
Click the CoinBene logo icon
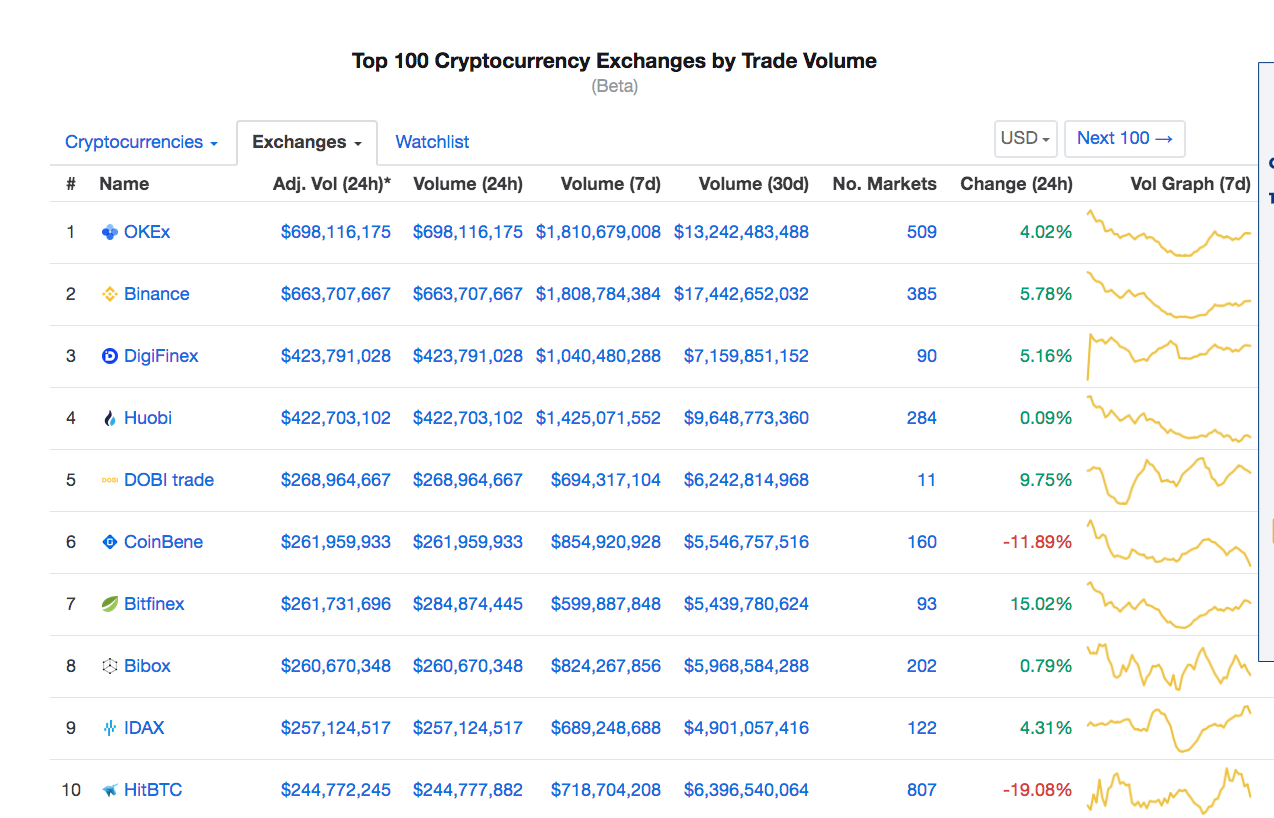(110, 542)
